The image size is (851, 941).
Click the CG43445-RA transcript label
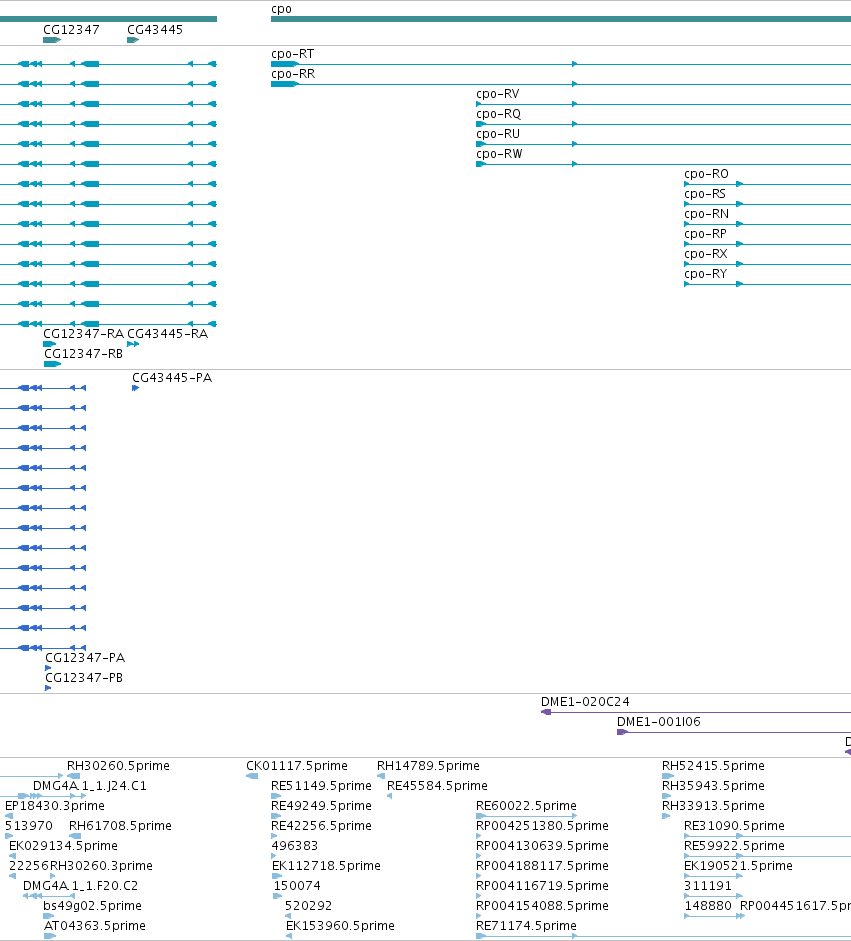pos(167,334)
